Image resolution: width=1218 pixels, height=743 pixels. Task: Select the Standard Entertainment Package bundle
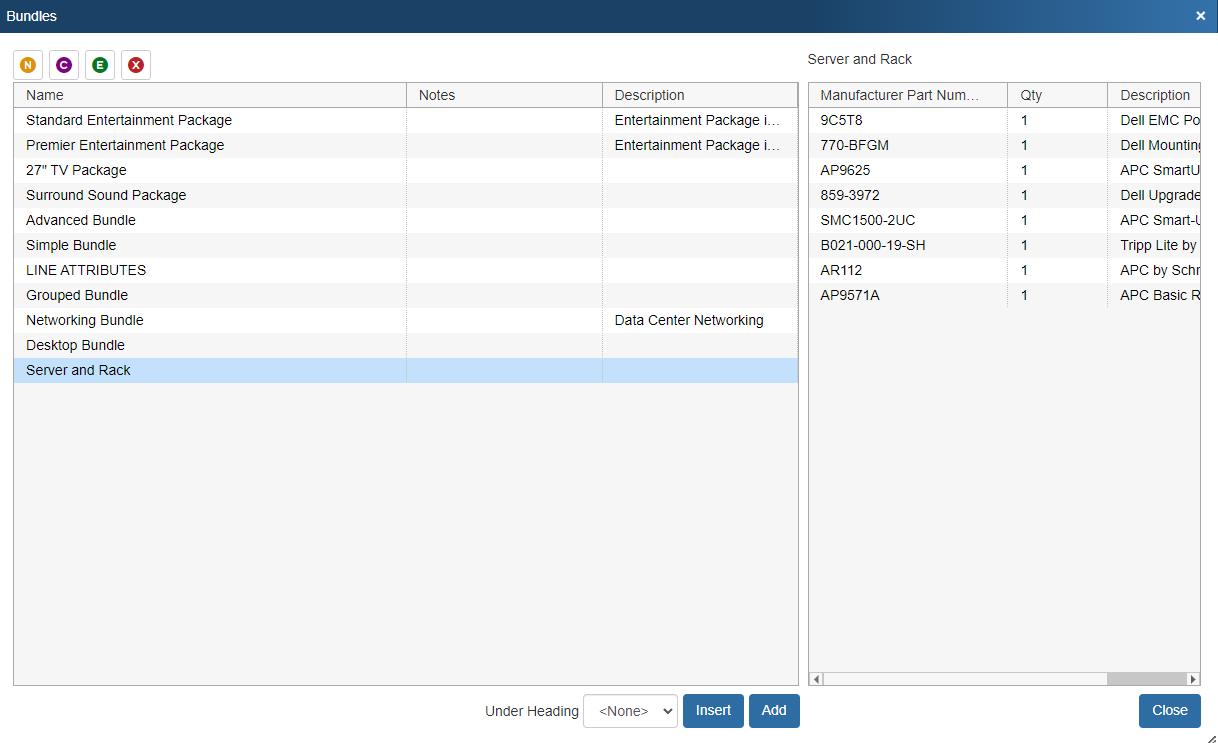point(129,120)
